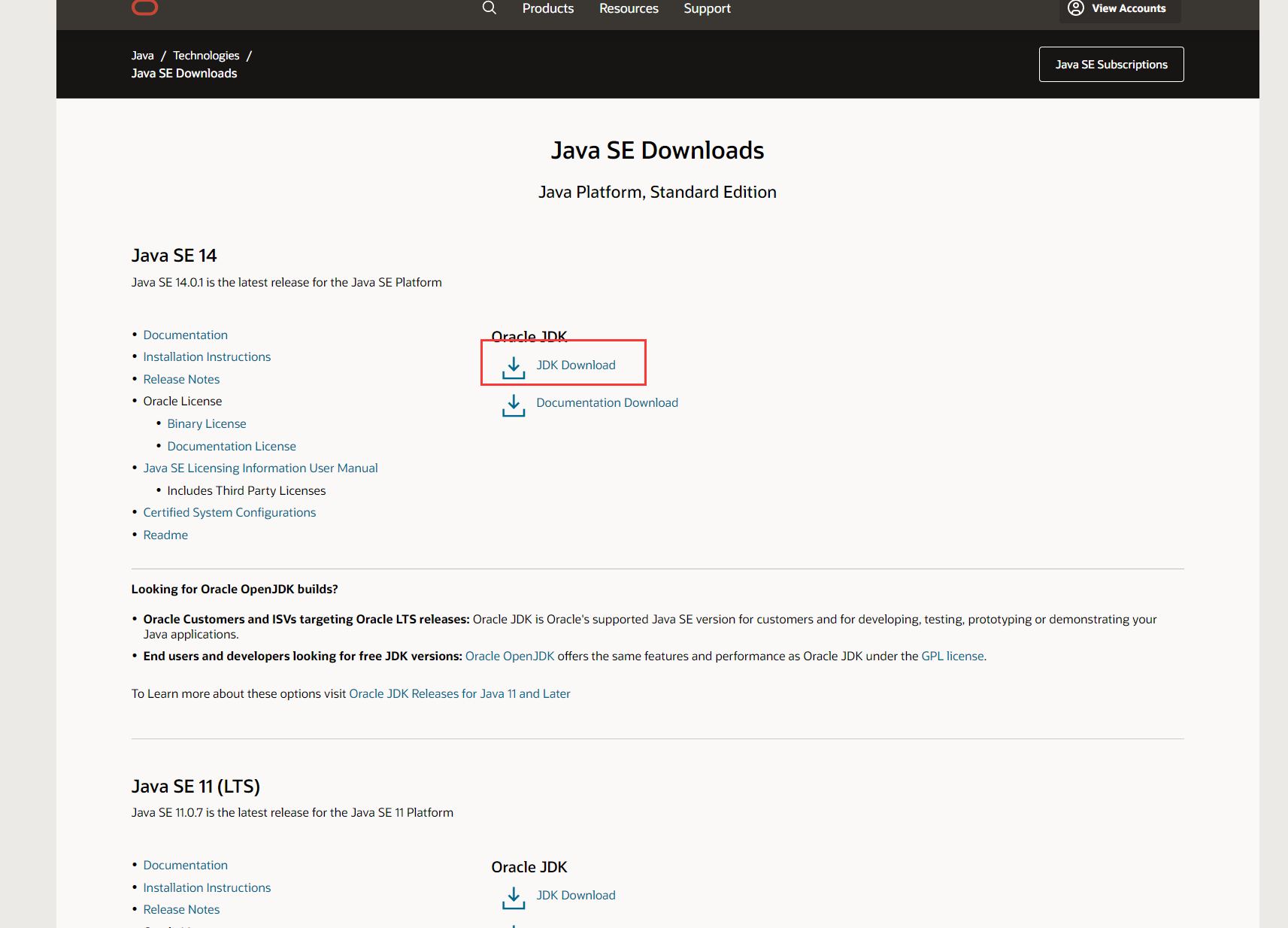Open Java SE 14 Release Notes link
The height and width of the screenshot is (928, 1288).
[x=181, y=380]
